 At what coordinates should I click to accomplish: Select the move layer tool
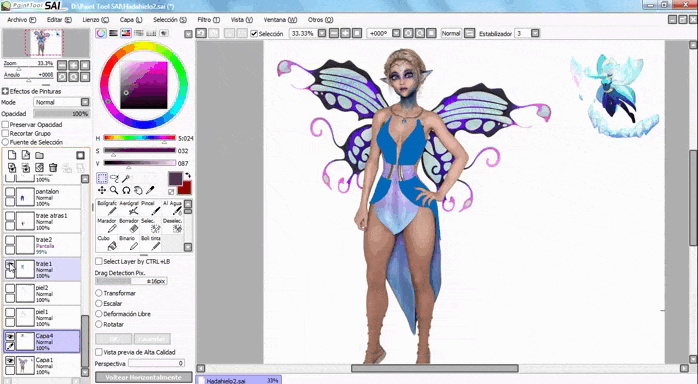[x=102, y=190]
